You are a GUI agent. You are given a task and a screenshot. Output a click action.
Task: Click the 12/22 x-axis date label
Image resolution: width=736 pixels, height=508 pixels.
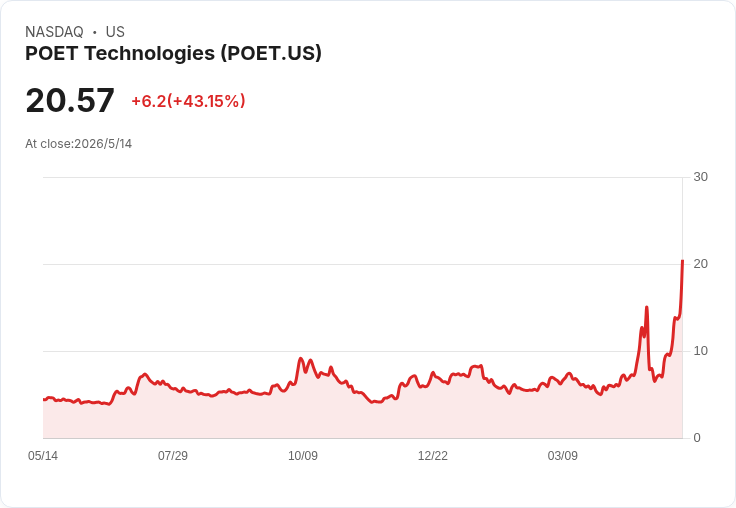point(433,455)
